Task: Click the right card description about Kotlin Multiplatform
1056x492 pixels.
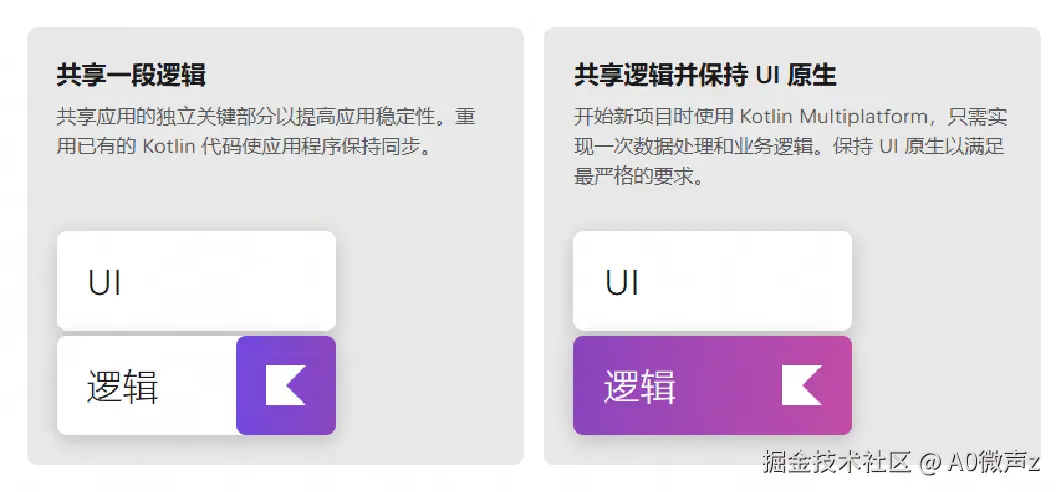Action: point(791,147)
